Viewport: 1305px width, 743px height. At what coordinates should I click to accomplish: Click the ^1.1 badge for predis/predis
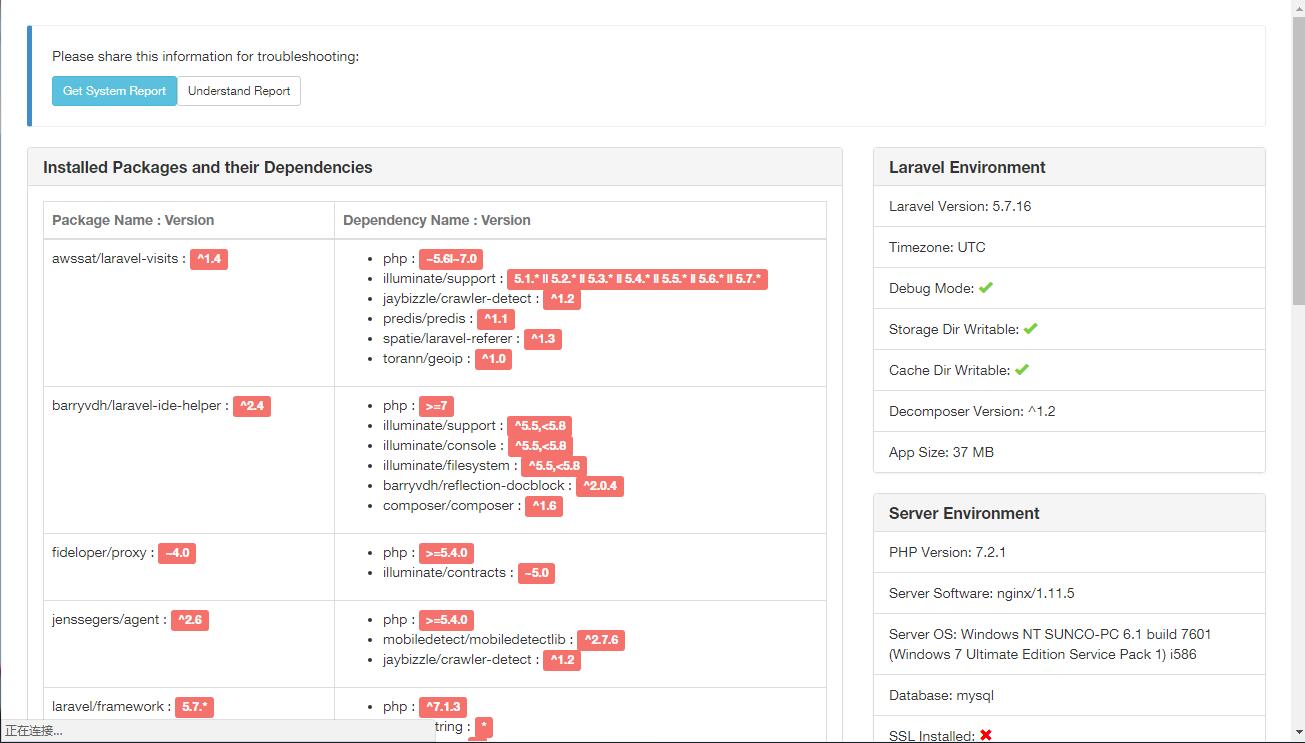(x=495, y=318)
